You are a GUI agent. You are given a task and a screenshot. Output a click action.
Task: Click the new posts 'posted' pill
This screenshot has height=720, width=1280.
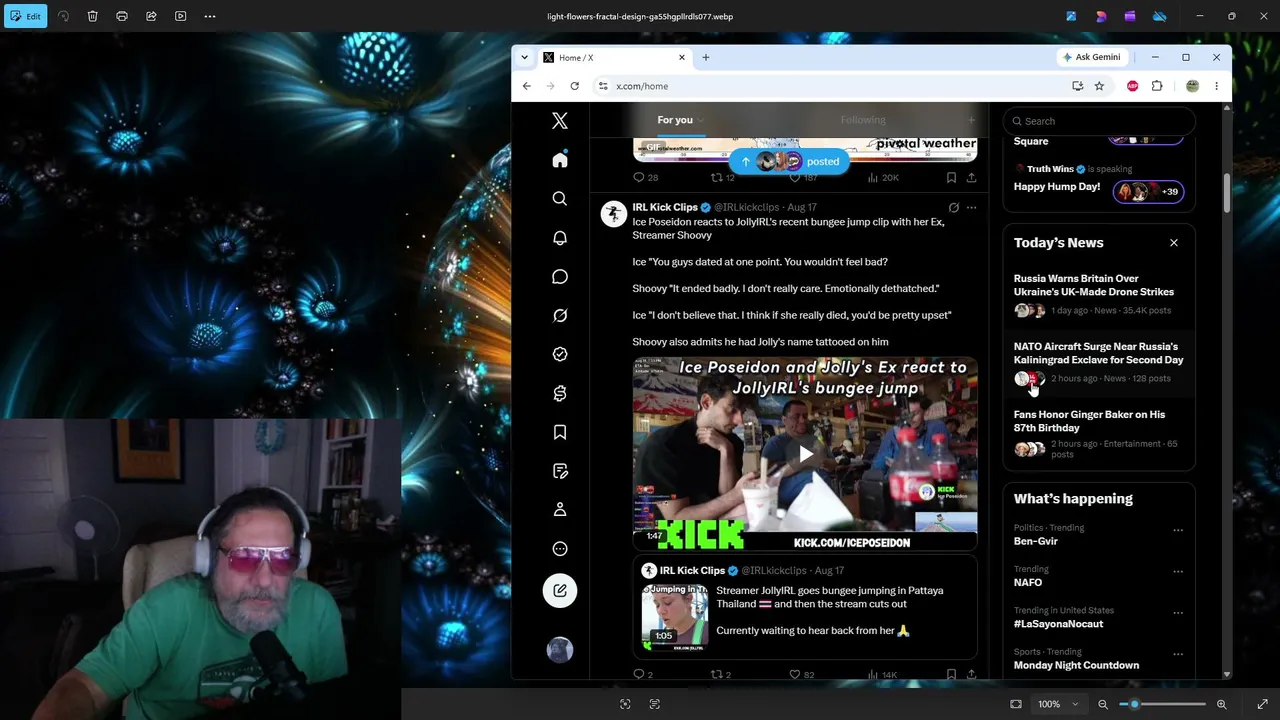789,161
